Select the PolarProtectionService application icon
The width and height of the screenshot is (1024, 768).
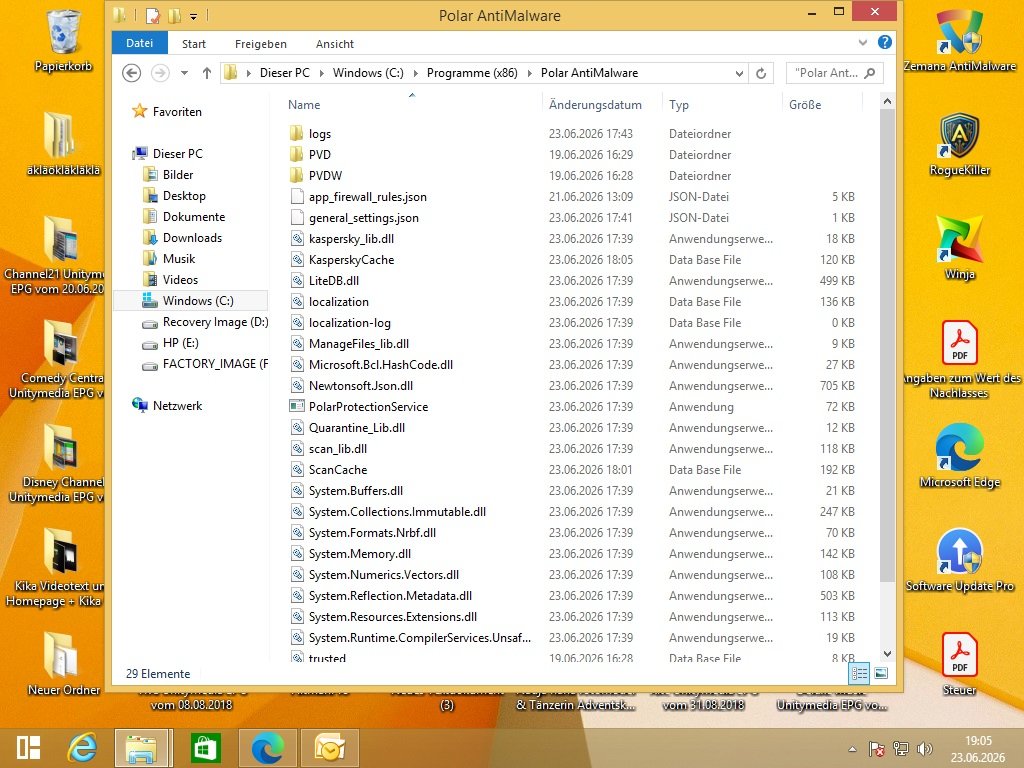click(296, 406)
